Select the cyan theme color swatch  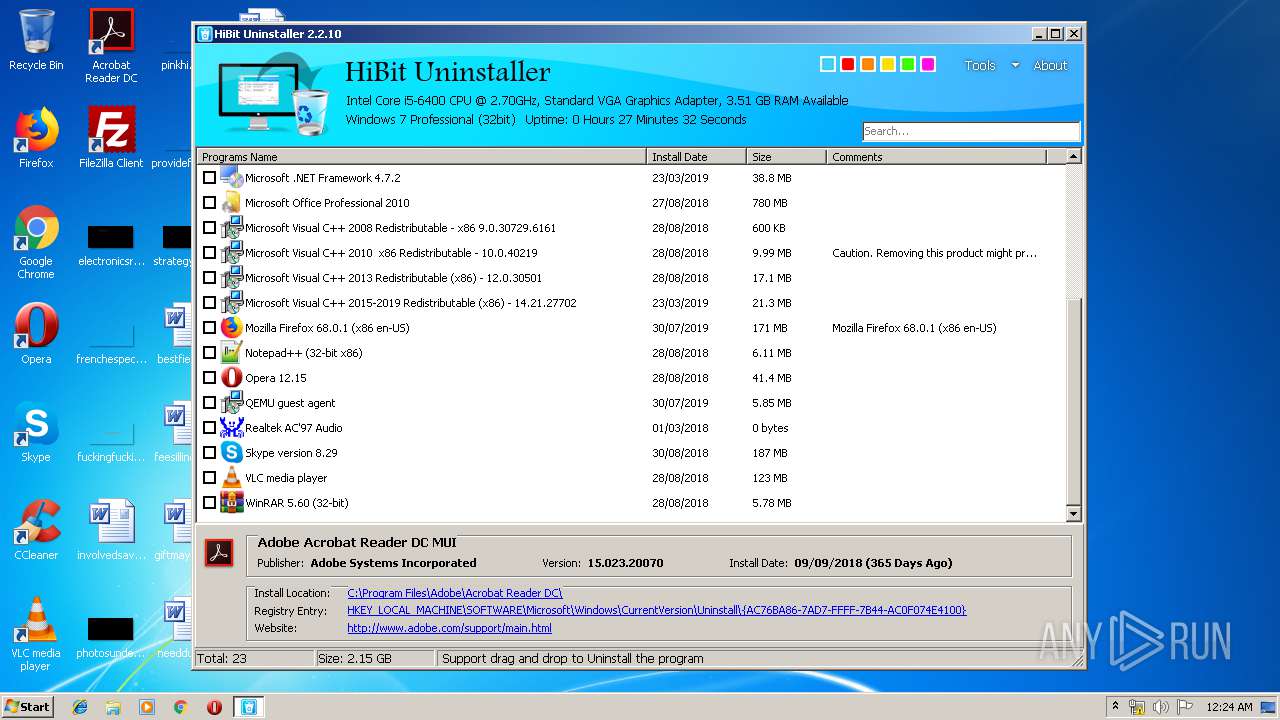point(828,64)
